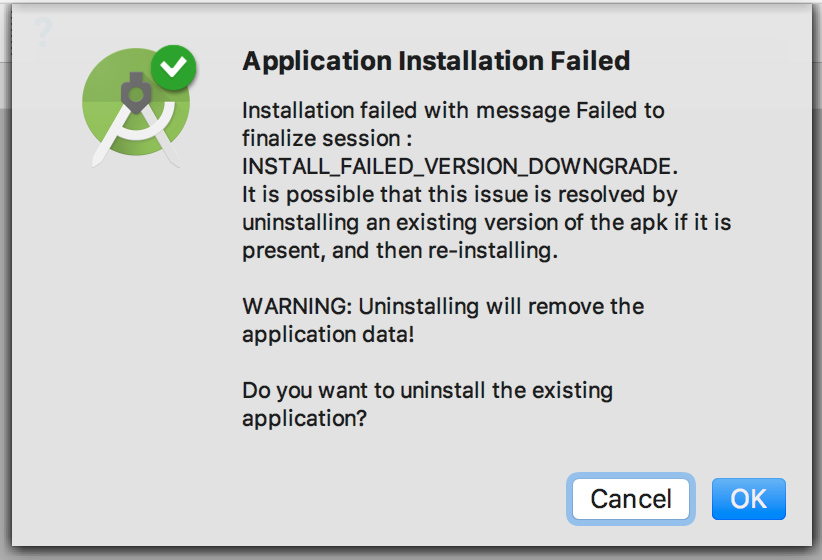The height and width of the screenshot is (560, 822).
Task: Click the gray compass hinge on the logo
Action: [136, 93]
